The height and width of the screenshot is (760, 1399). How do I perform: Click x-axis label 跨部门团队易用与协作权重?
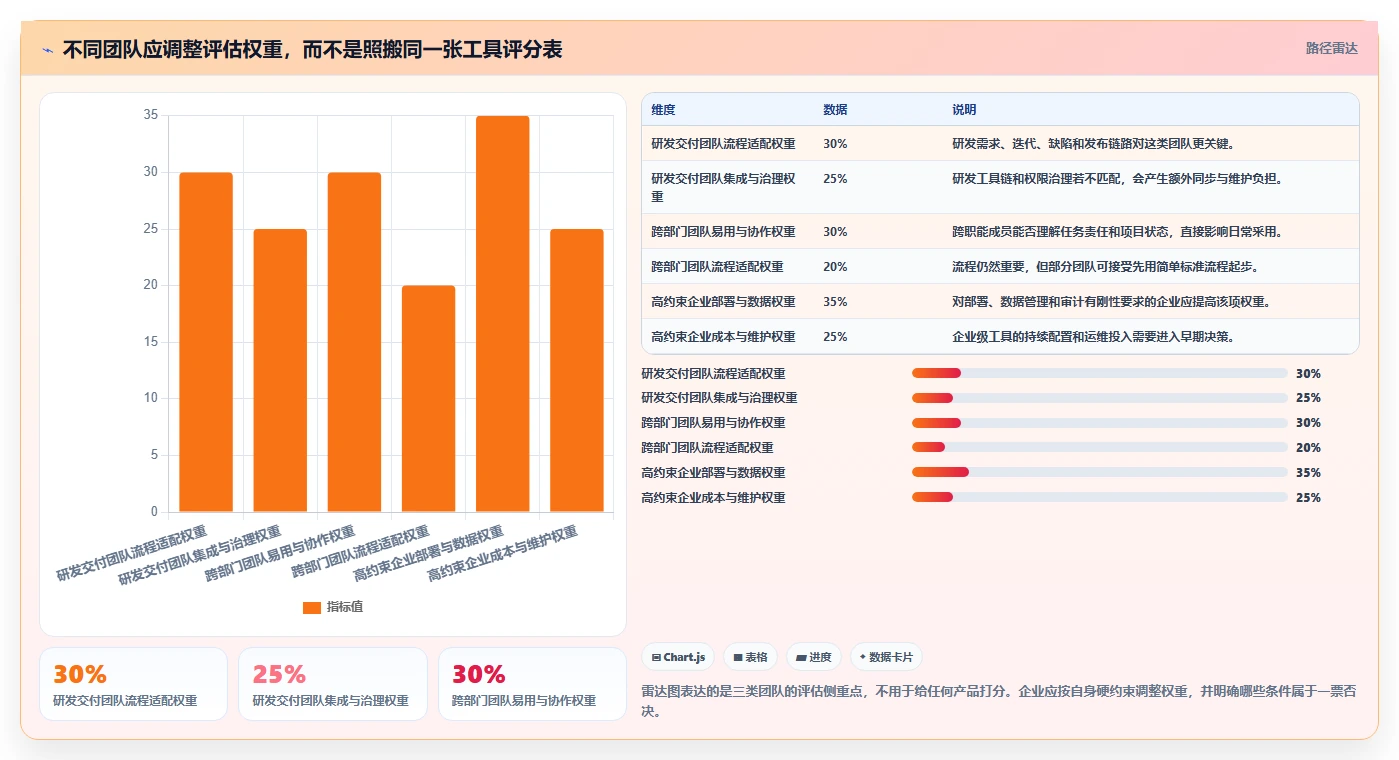tap(280, 553)
